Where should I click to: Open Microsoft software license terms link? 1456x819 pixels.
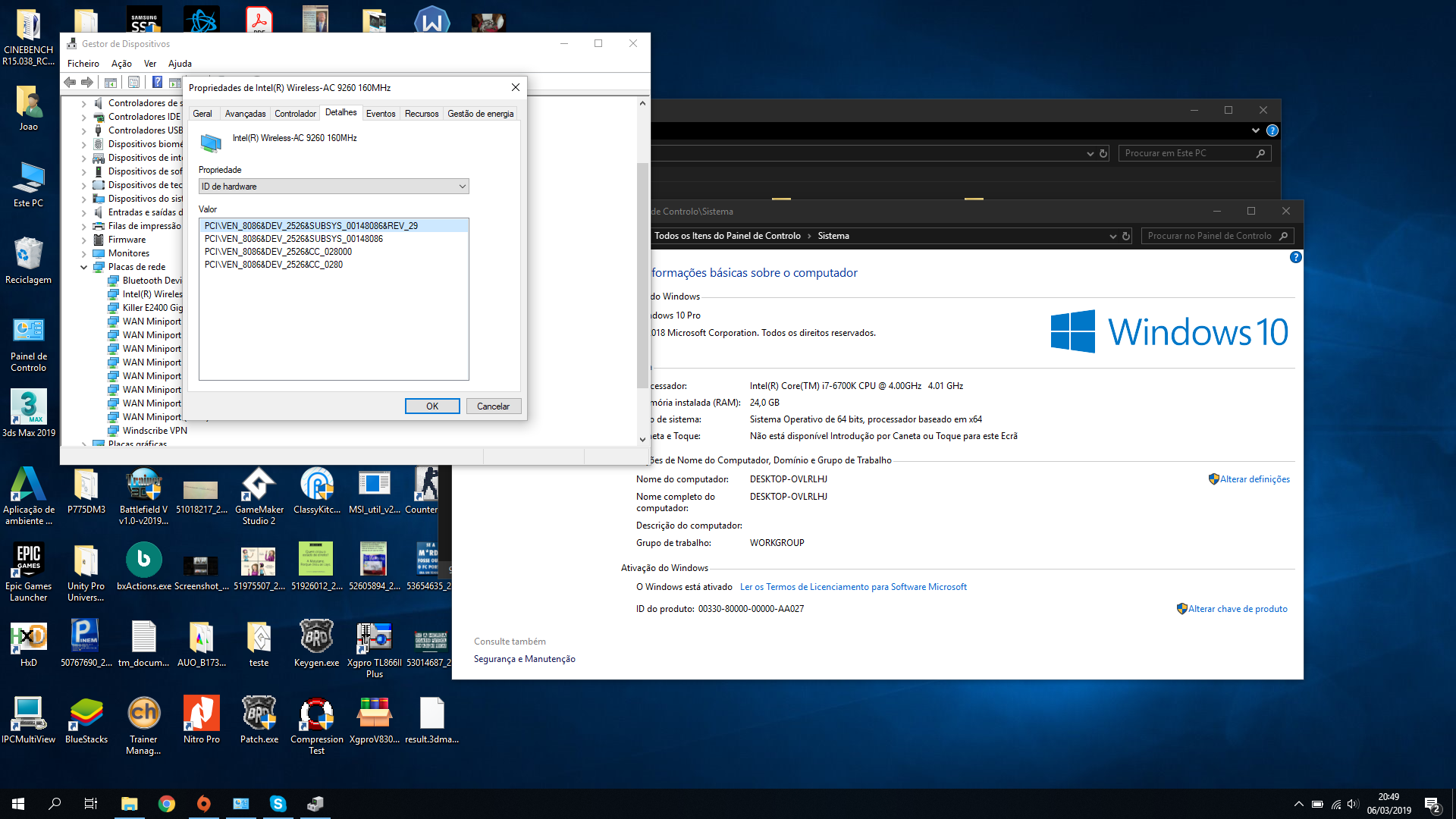click(x=853, y=587)
